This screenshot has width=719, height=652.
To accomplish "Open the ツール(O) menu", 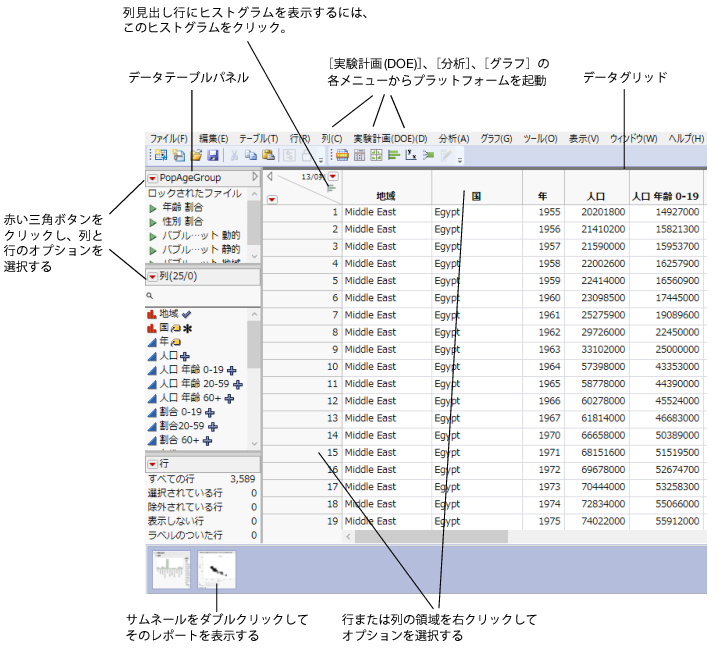I will pos(541,138).
